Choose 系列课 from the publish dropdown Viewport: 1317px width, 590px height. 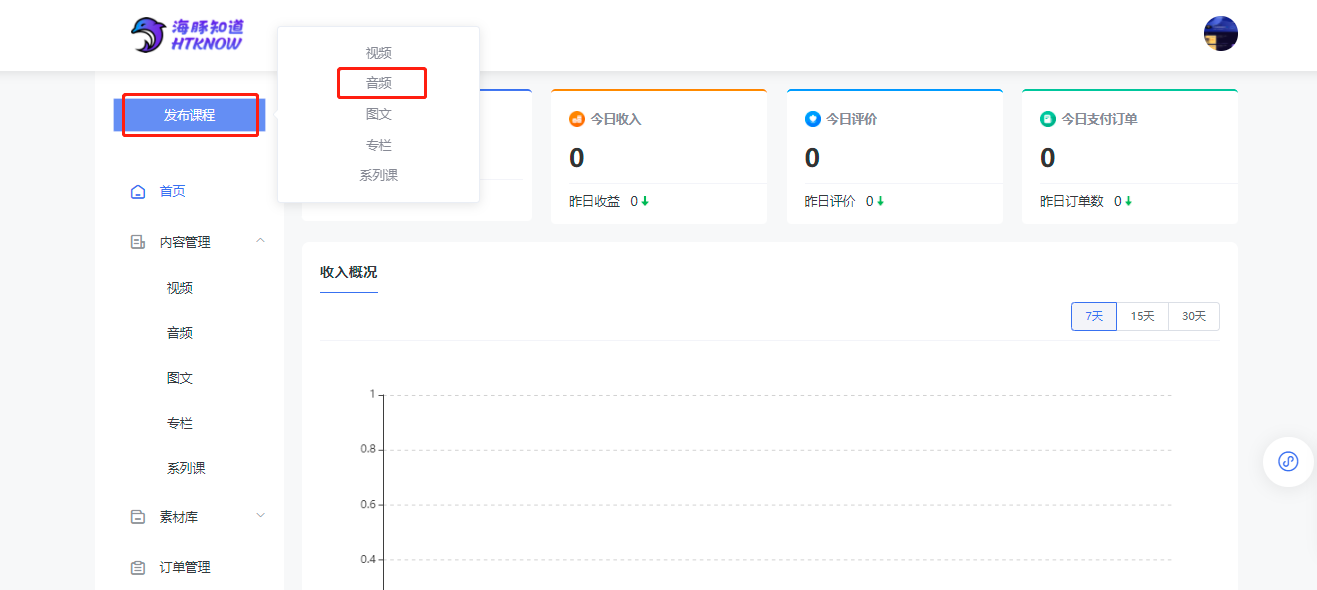379,175
